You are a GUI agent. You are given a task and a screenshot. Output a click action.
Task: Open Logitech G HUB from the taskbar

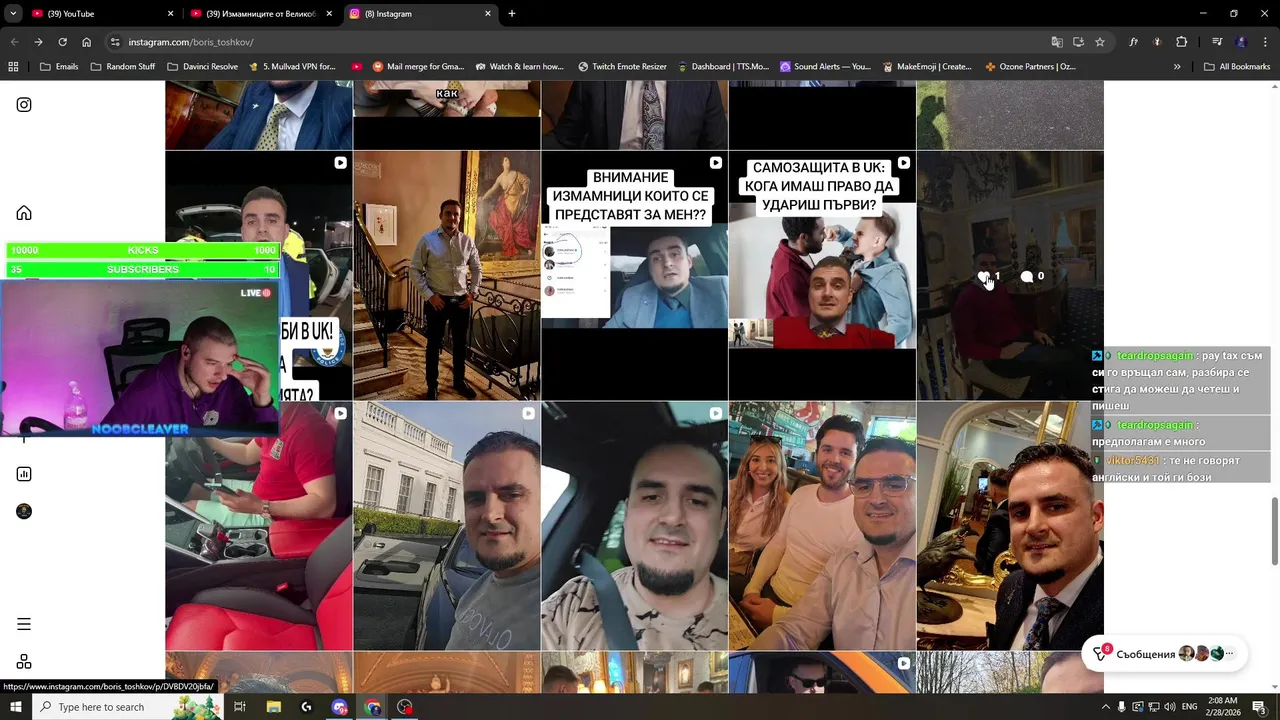[x=306, y=707]
